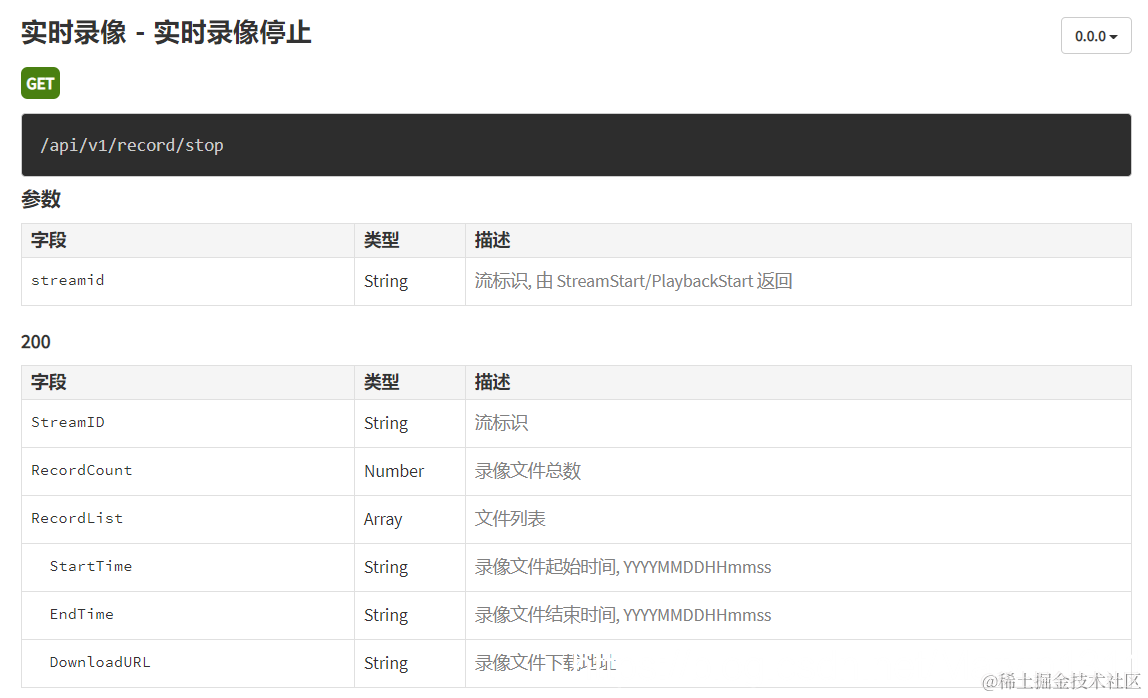The image size is (1148, 698).
Task: Click the 实时录像 - 实时录像停止 heading
Action: [166, 32]
